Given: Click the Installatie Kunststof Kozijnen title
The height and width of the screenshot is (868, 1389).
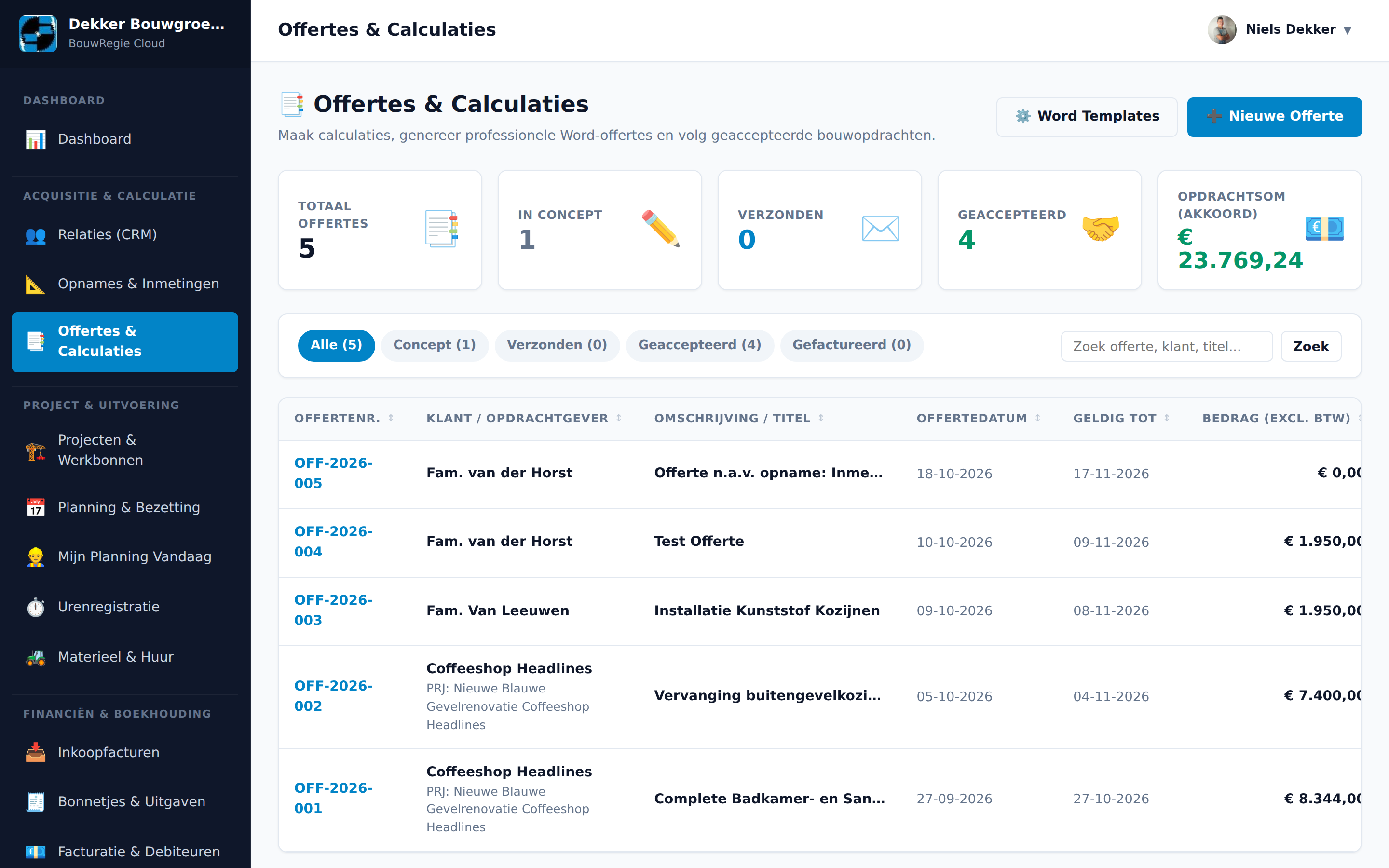Looking at the screenshot, I should [x=767, y=610].
